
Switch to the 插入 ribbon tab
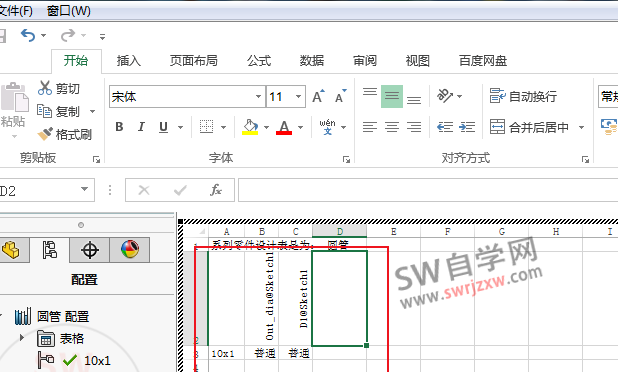pos(128,61)
